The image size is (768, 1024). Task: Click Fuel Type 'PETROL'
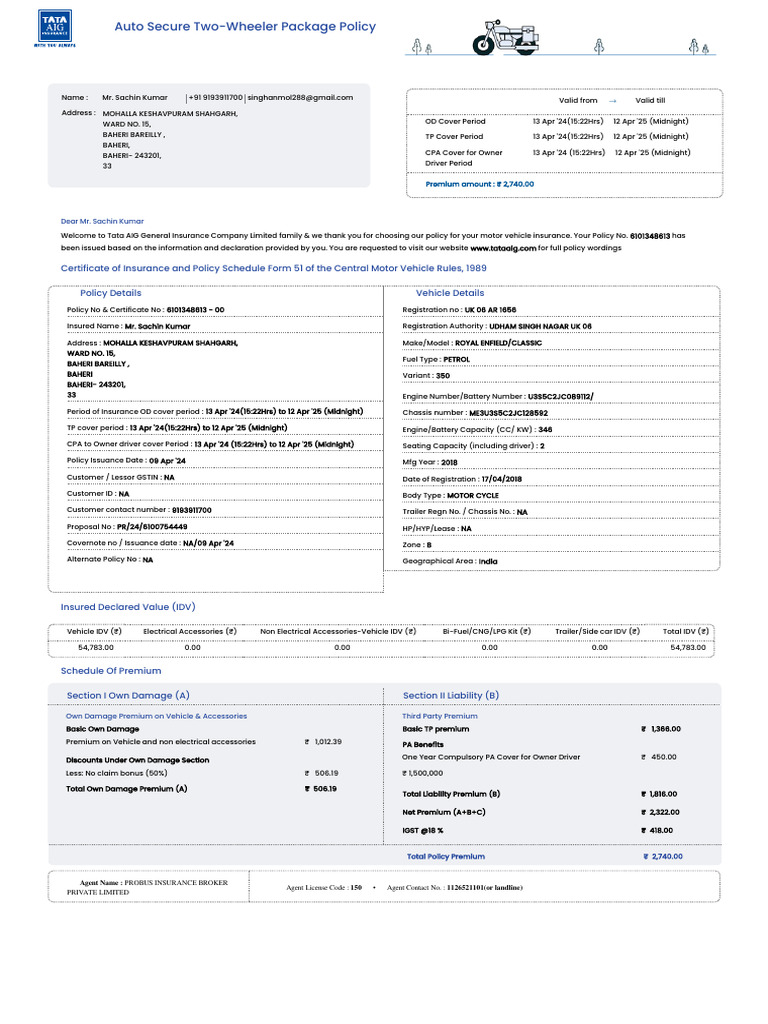(456, 360)
